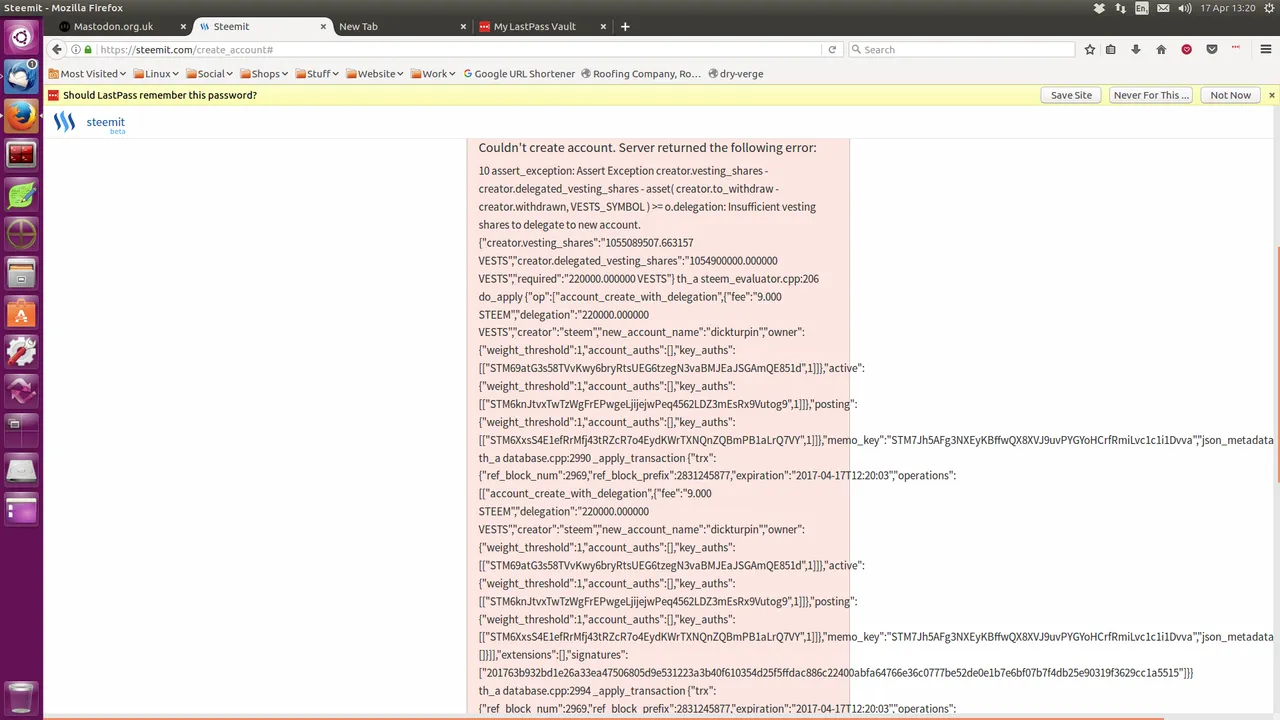Show bookmarks with the clipboard icon

pos(1111,49)
